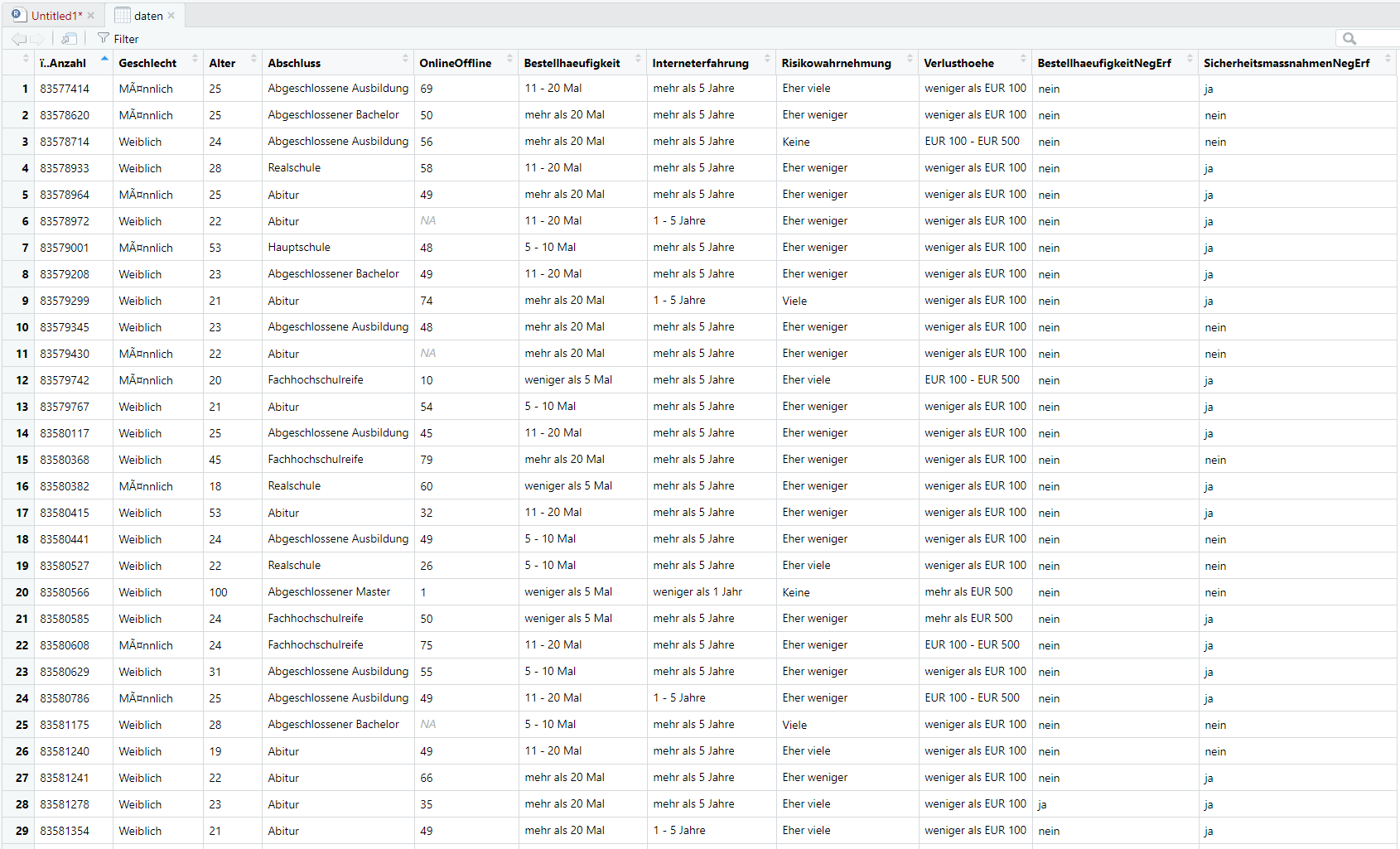Toggle the sort arrow on Anzahl column
Viewport: 1400px width, 849px height.
pyautogui.click(x=104, y=59)
